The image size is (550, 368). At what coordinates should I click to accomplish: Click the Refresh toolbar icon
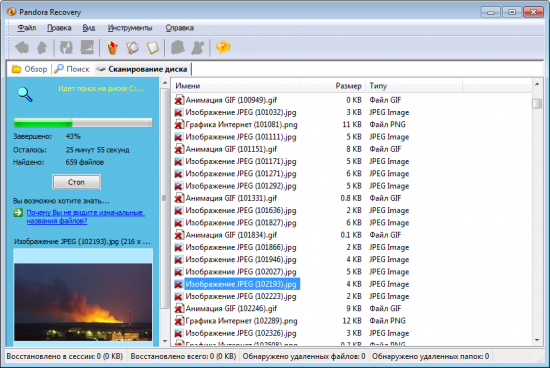point(66,47)
